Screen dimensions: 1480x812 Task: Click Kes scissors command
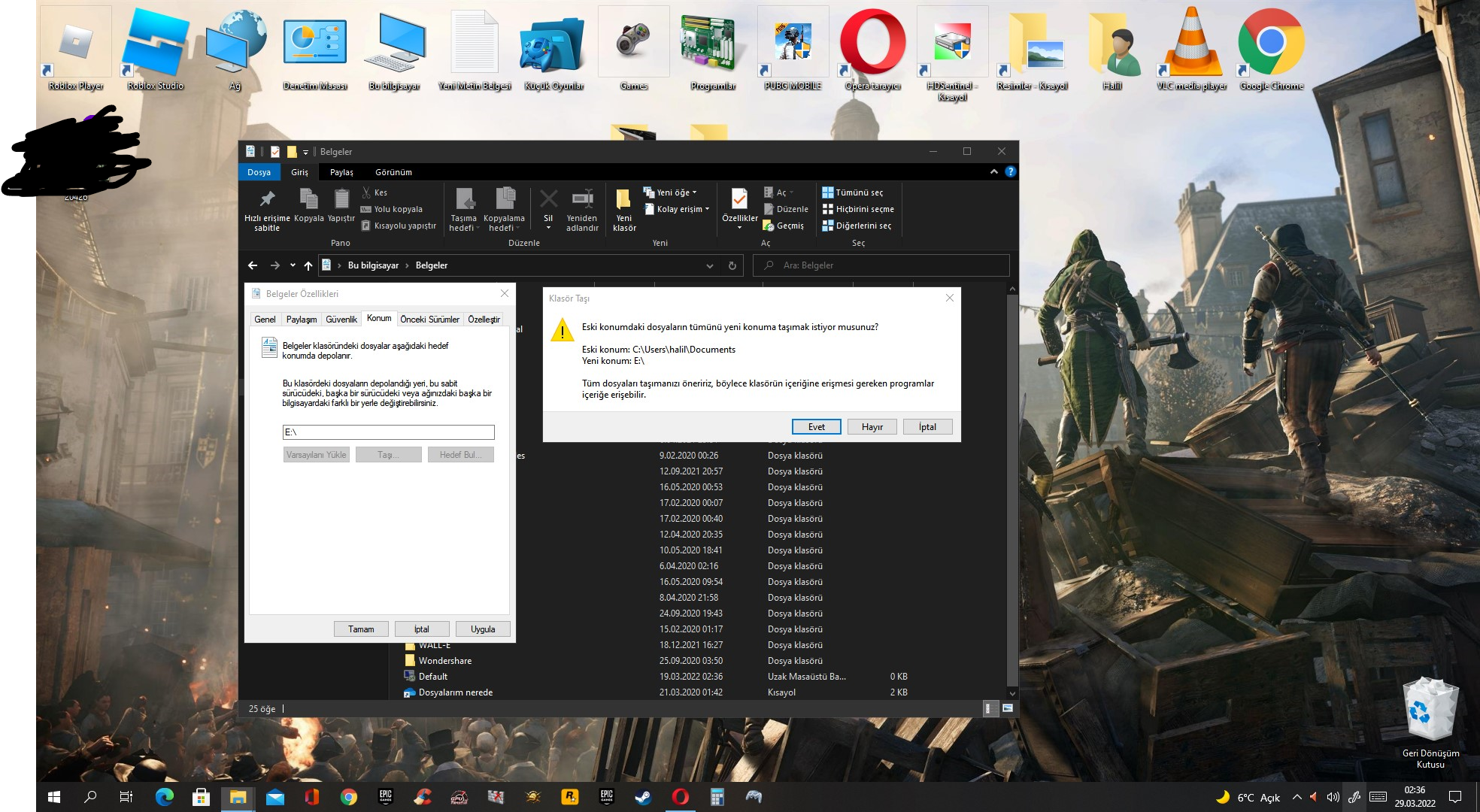pyautogui.click(x=375, y=192)
